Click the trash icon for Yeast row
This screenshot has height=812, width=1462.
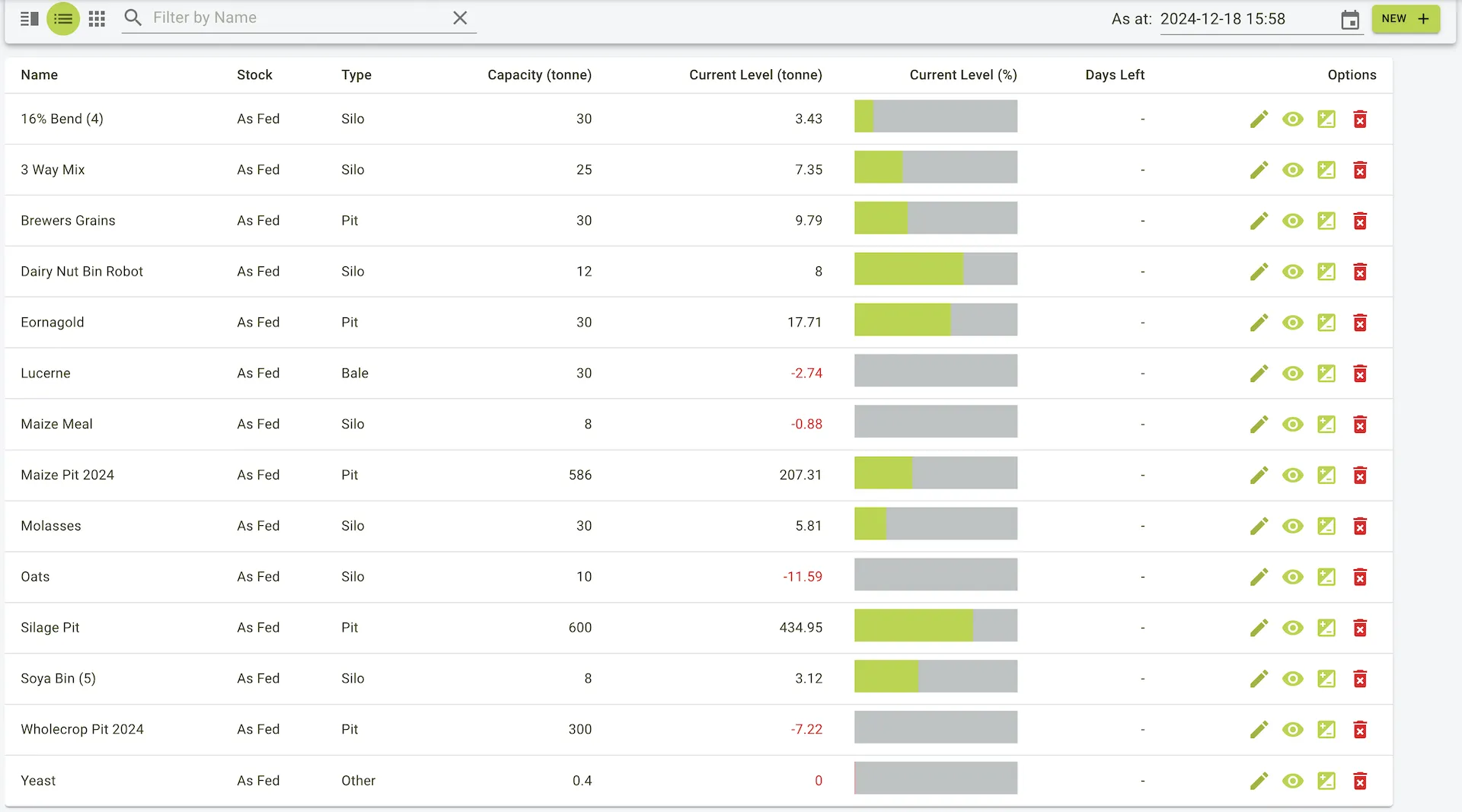tap(1359, 781)
